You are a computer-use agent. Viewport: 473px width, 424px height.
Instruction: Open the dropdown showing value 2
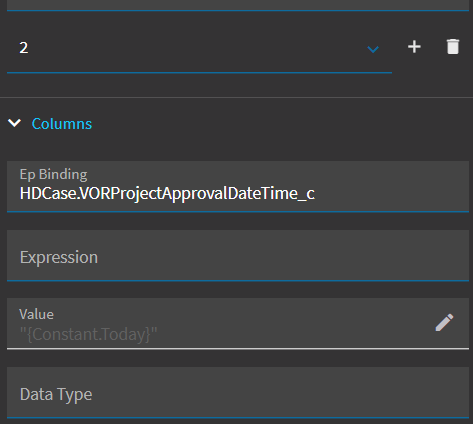199,48
